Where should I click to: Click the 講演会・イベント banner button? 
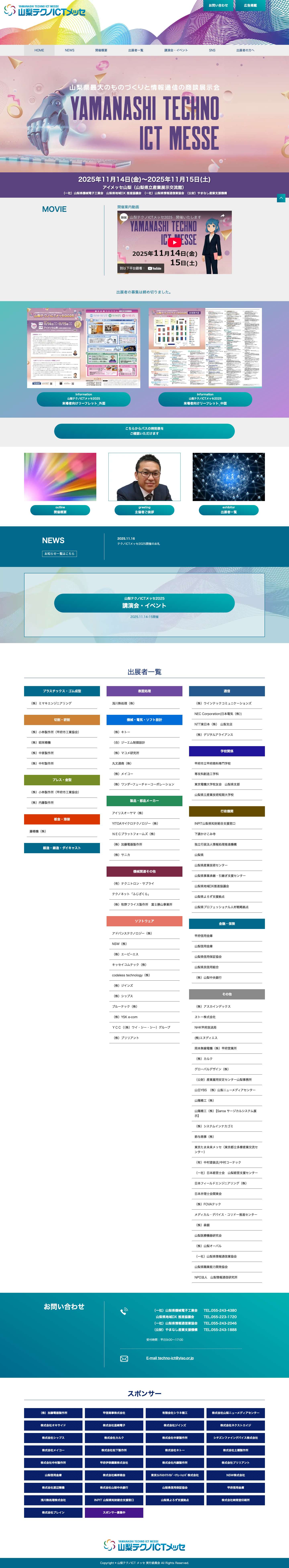pyautogui.click(x=144, y=603)
